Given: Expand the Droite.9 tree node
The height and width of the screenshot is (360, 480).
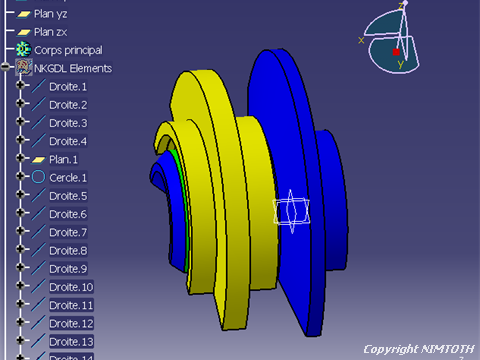Looking at the screenshot, I should click(x=20, y=267).
